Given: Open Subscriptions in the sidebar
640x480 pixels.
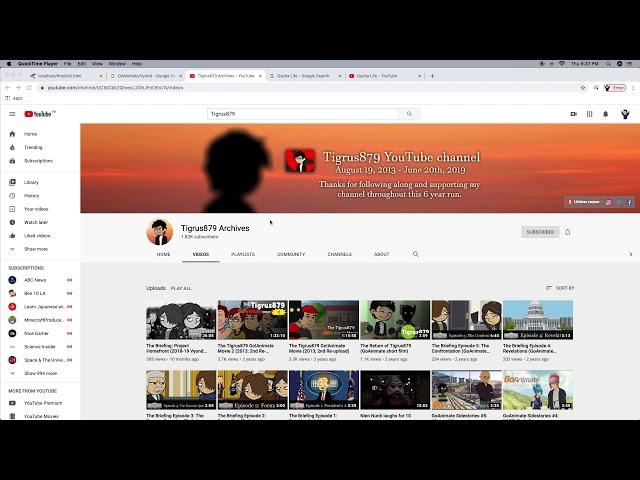Looking at the screenshot, I should (x=40, y=161).
